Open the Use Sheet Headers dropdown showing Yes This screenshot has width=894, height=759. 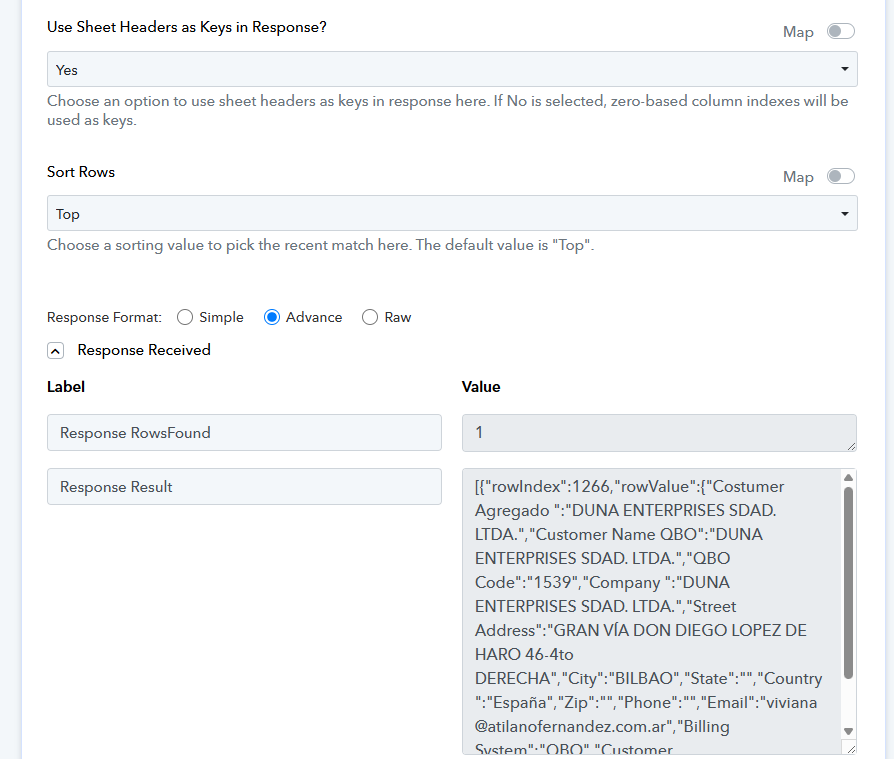pos(452,70)
